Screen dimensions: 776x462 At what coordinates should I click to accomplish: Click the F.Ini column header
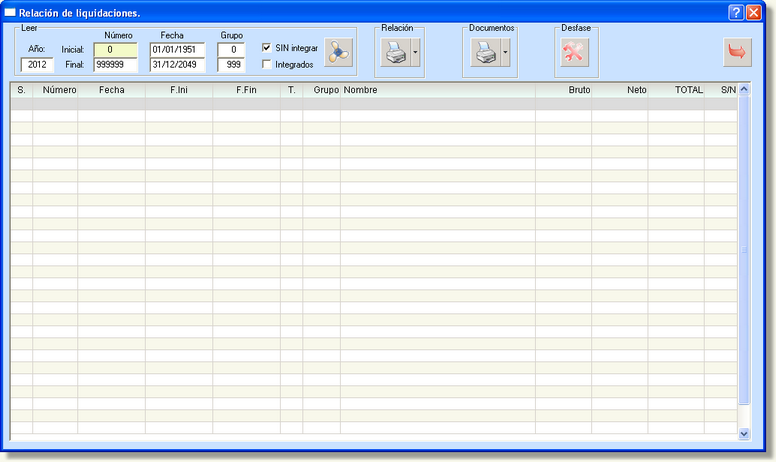point(179,90)
